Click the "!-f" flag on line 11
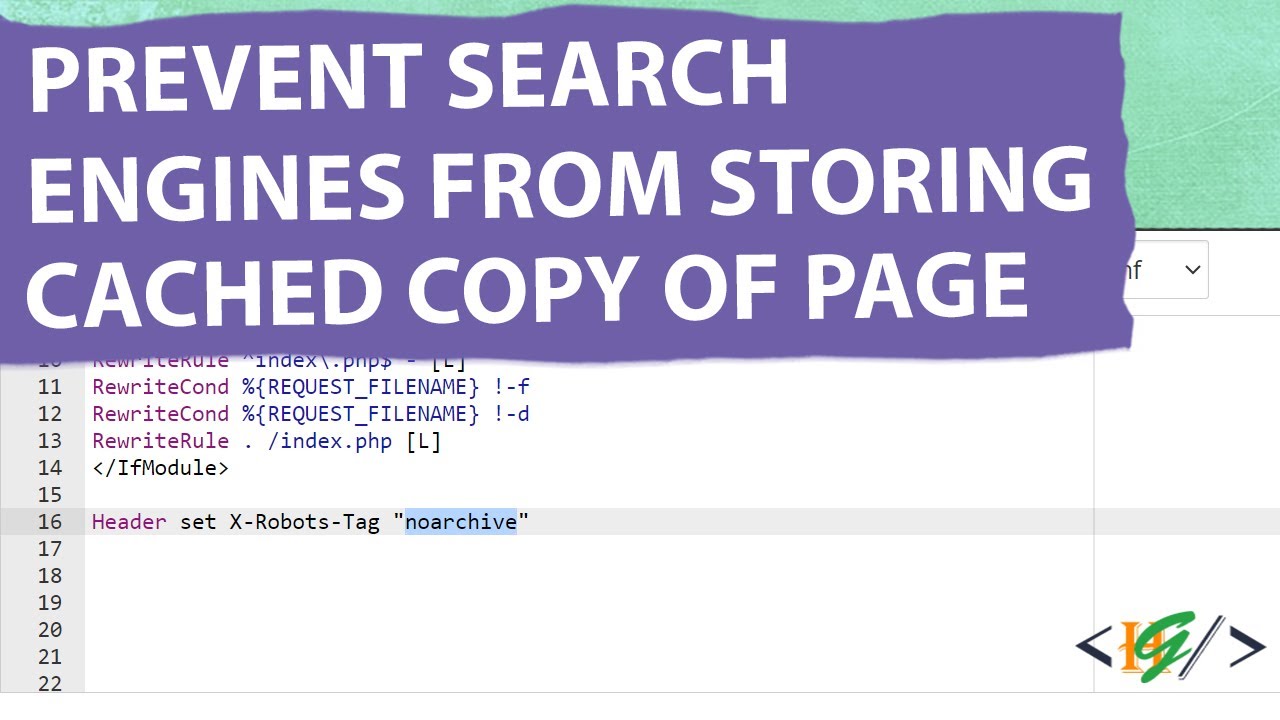This screenshot has width=1280, height=720. 511,387
